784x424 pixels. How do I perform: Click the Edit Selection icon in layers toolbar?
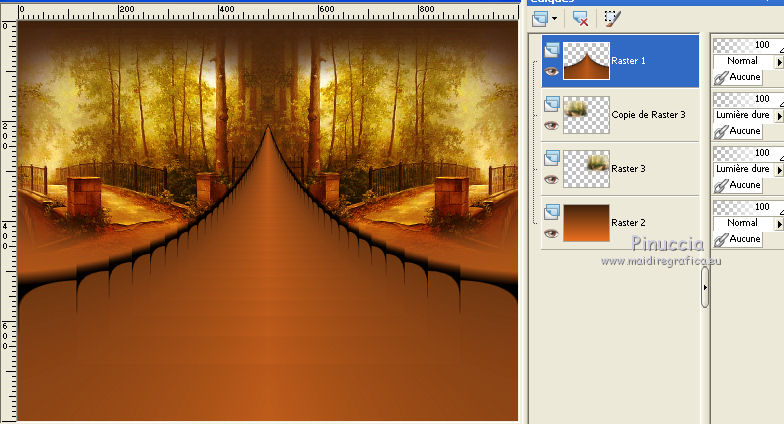pos(612,18)
